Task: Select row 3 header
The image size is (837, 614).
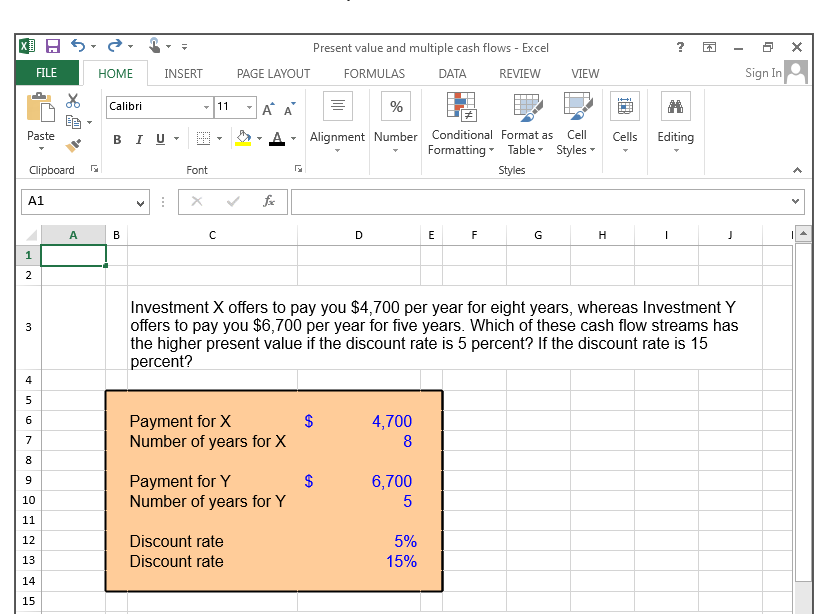Action: pyautogui.click(x=28, y=327)
